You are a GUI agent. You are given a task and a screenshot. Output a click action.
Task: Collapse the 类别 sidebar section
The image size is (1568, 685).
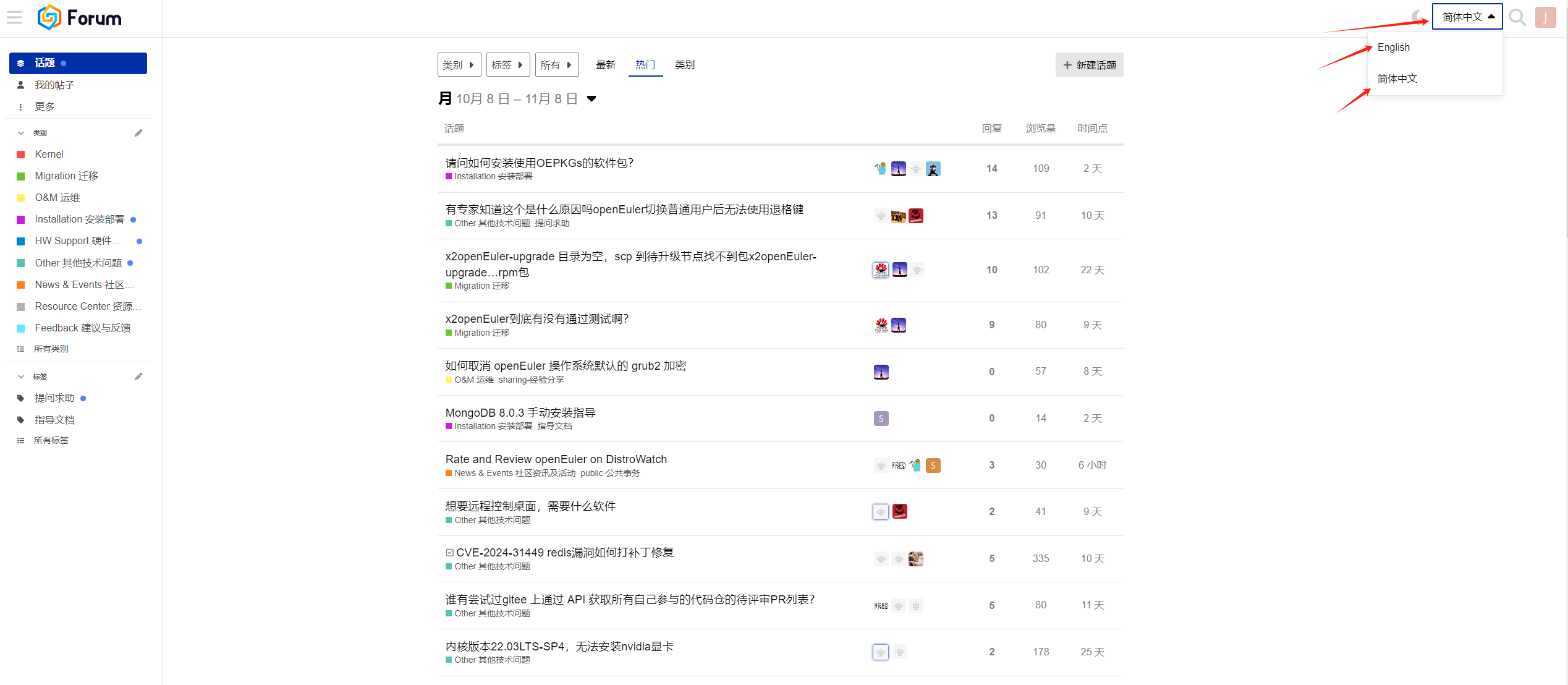(x=21, y=133)
